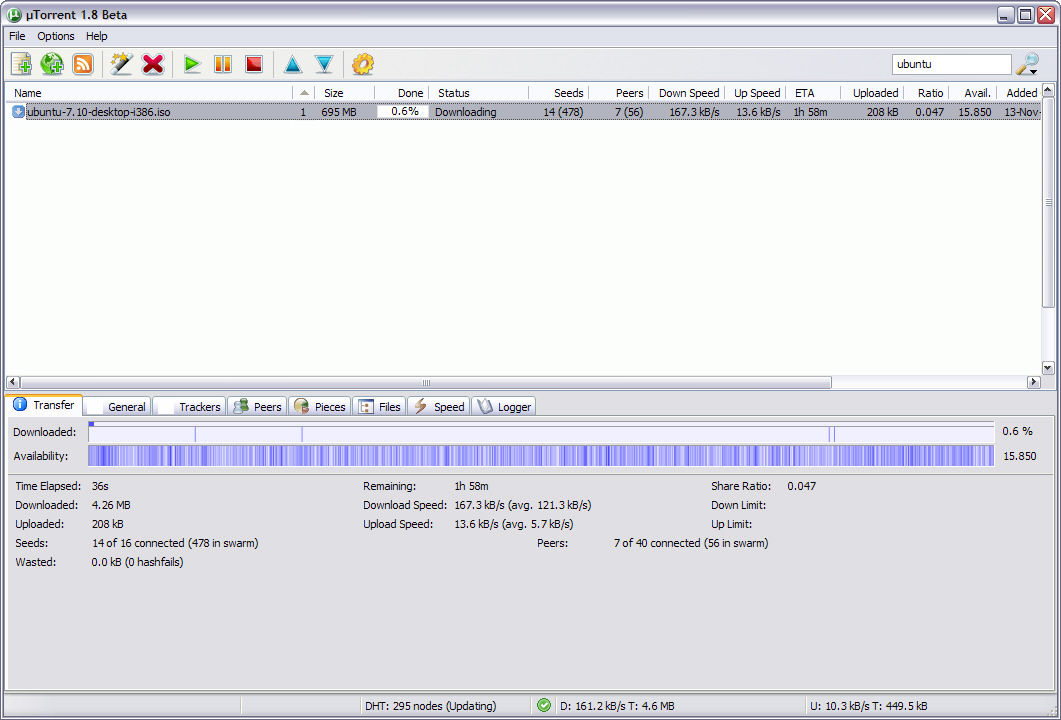Click the 695 MB size cell

339,112
